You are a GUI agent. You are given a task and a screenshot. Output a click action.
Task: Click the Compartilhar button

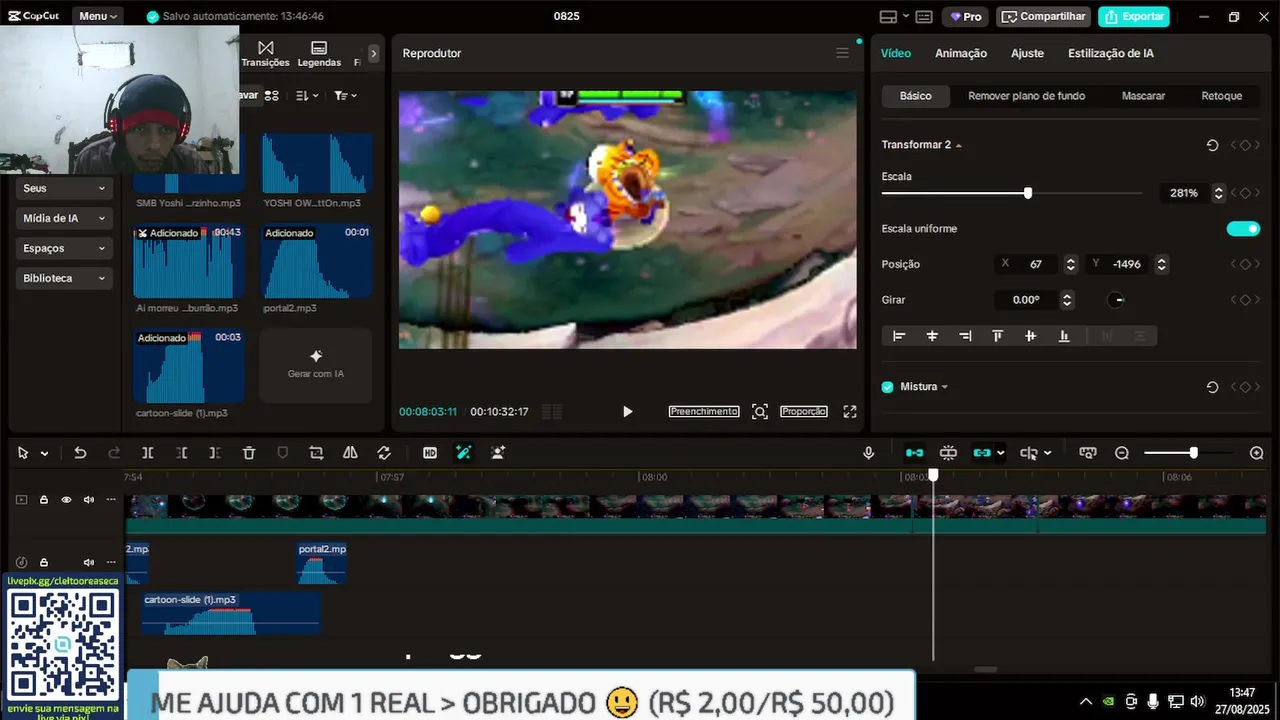pos(1043,17)
